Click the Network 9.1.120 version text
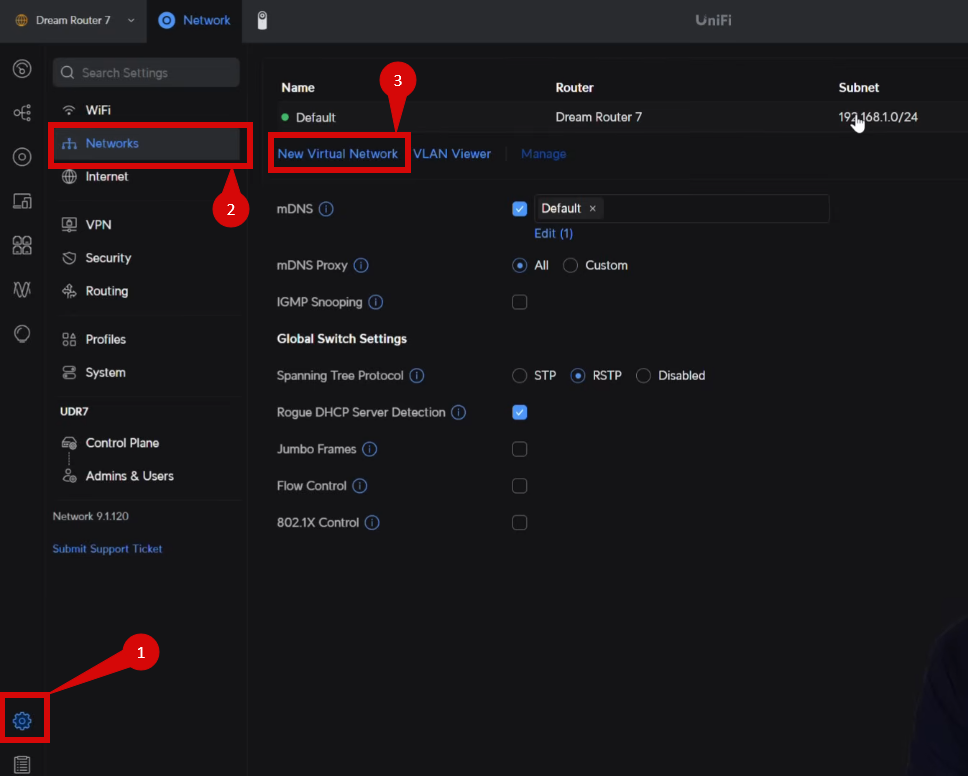 tap(91, 516)
